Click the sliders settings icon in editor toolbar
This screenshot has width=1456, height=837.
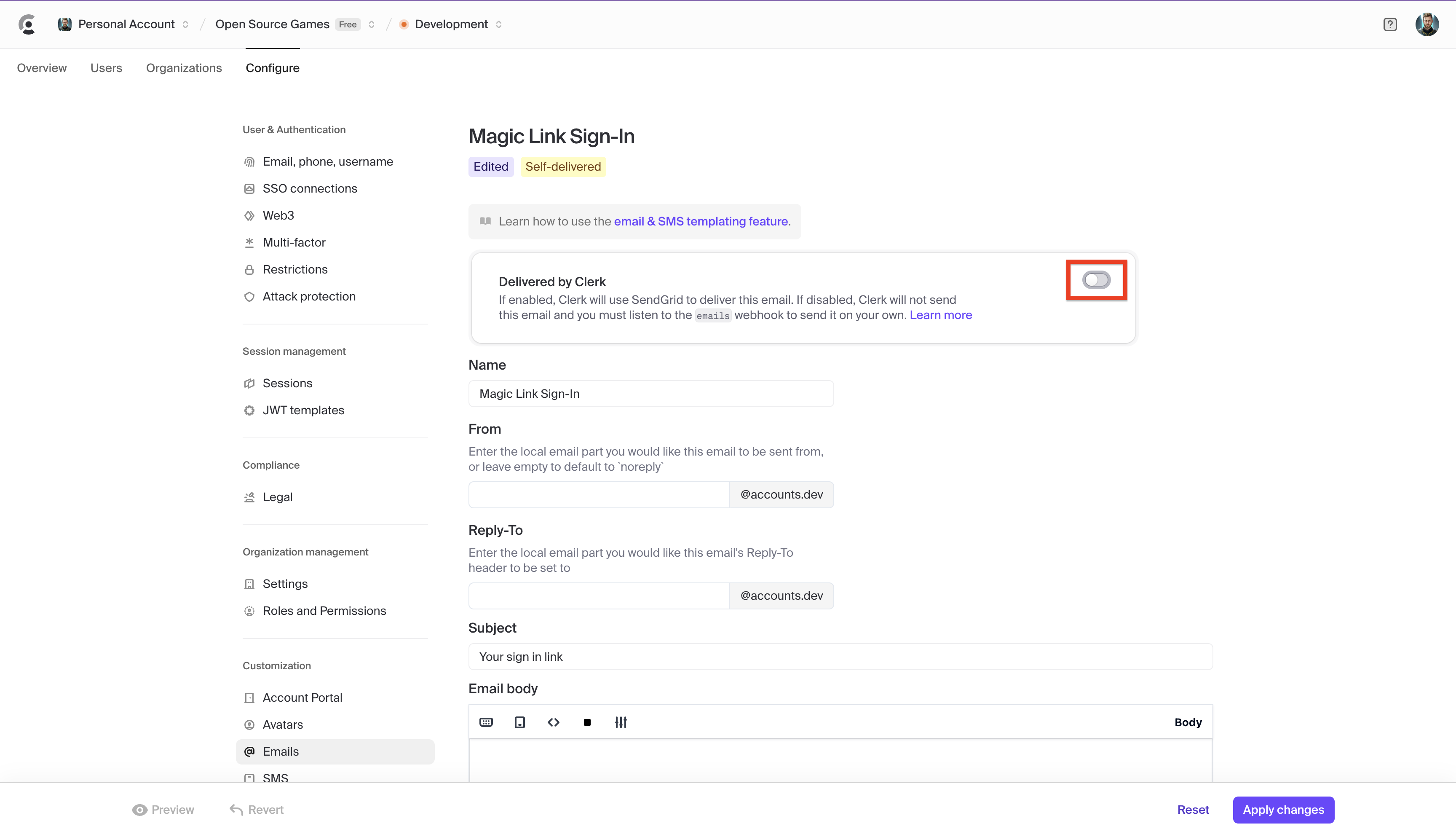pos(621,722)
